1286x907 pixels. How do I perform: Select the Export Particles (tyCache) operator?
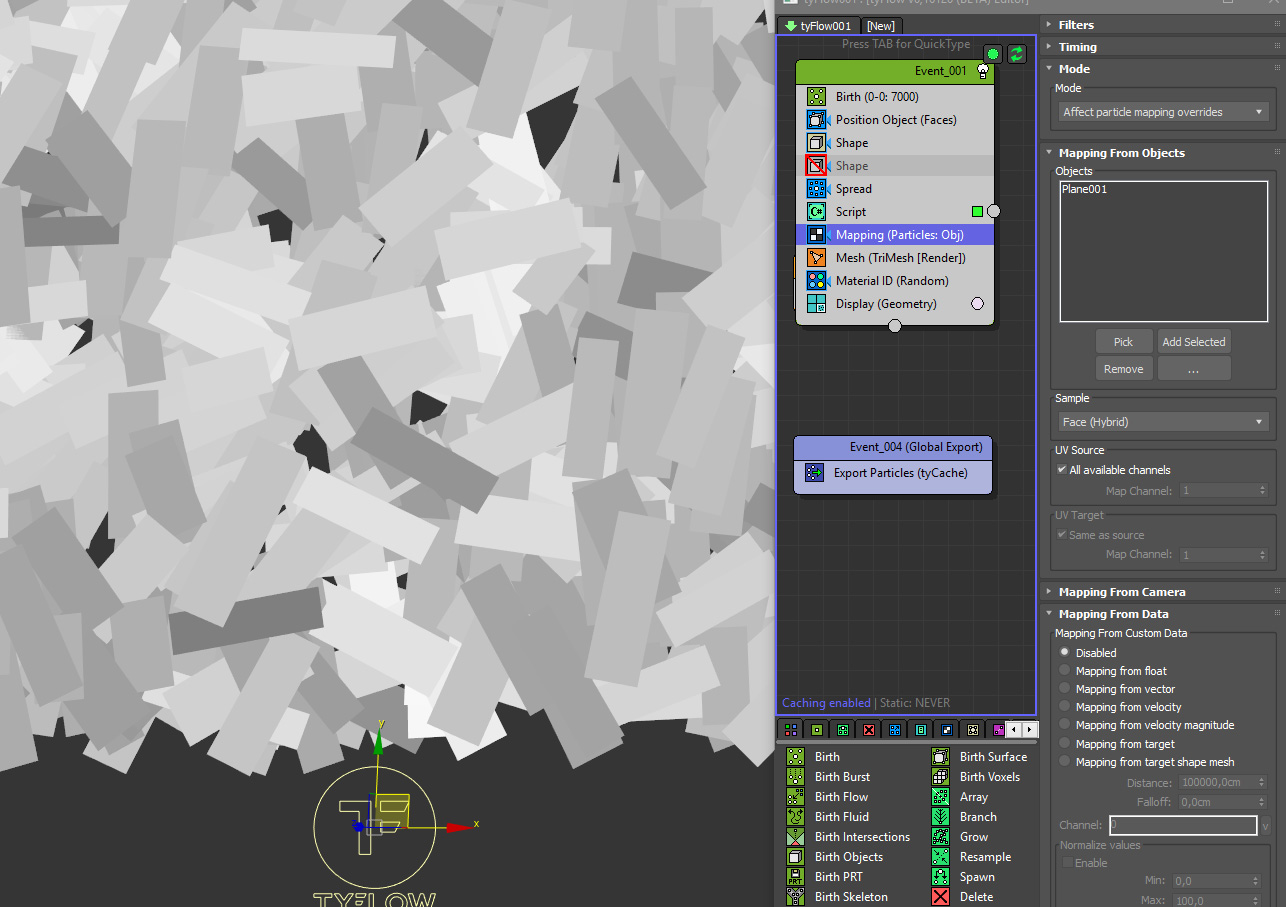click(x=893, y=473)
